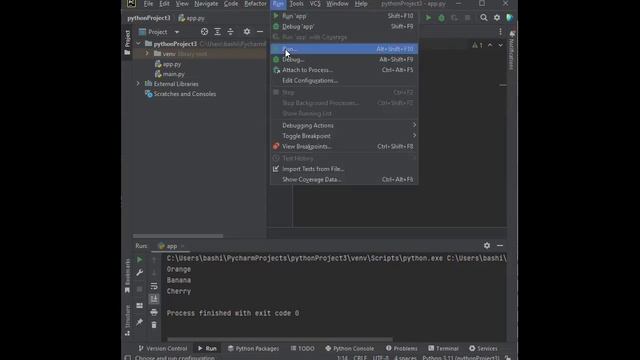Expand the venv folder
This screenshot has height=360, width=640.
147,53
